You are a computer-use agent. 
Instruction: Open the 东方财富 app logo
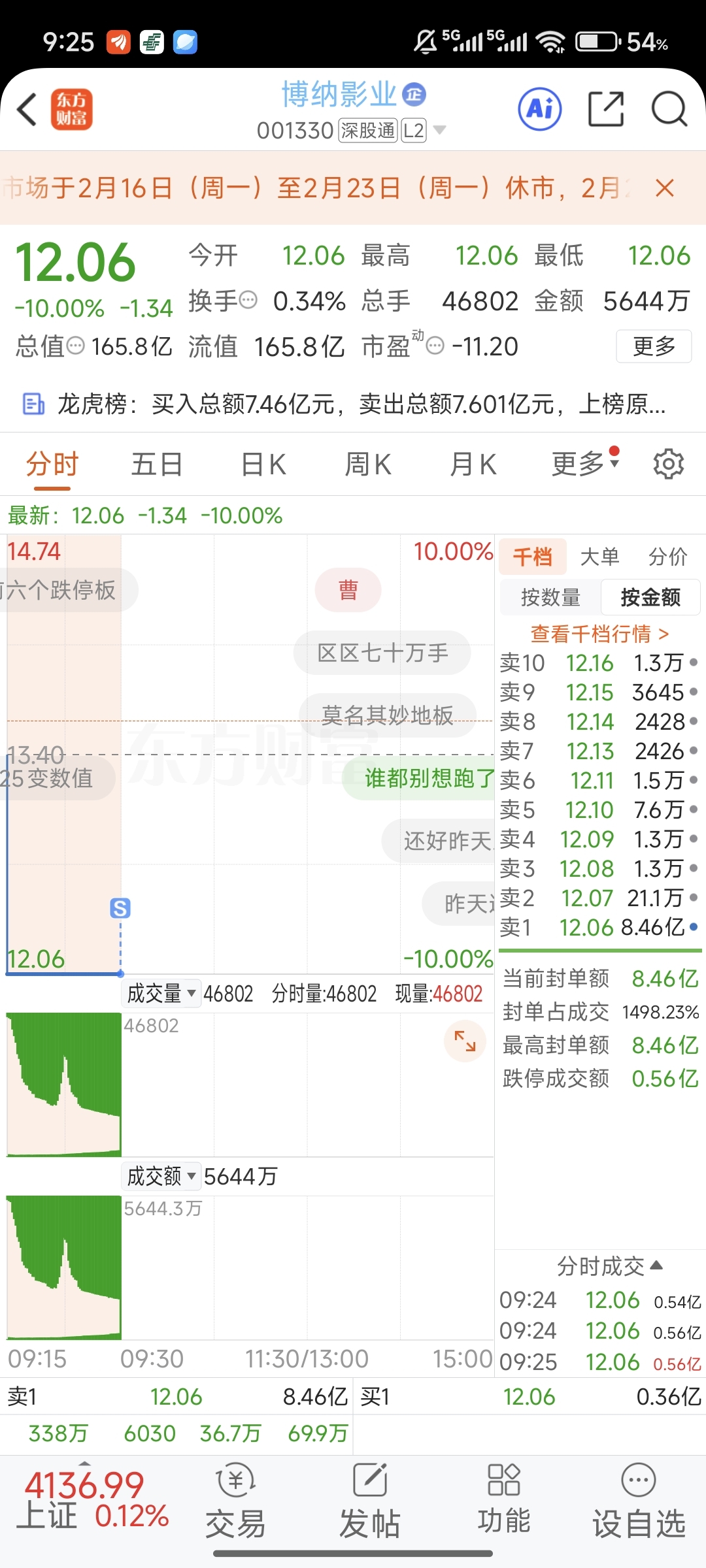point(72,109)
